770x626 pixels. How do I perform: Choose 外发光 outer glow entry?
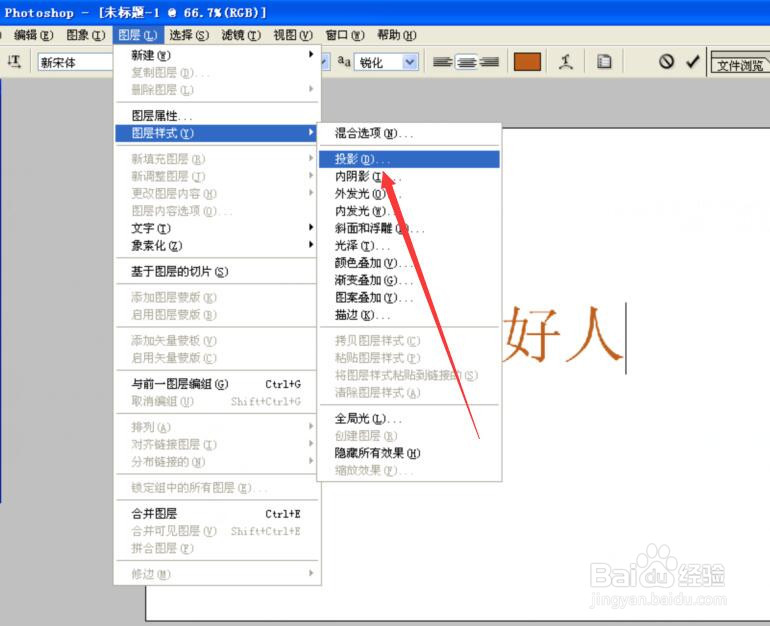[410, 193]
